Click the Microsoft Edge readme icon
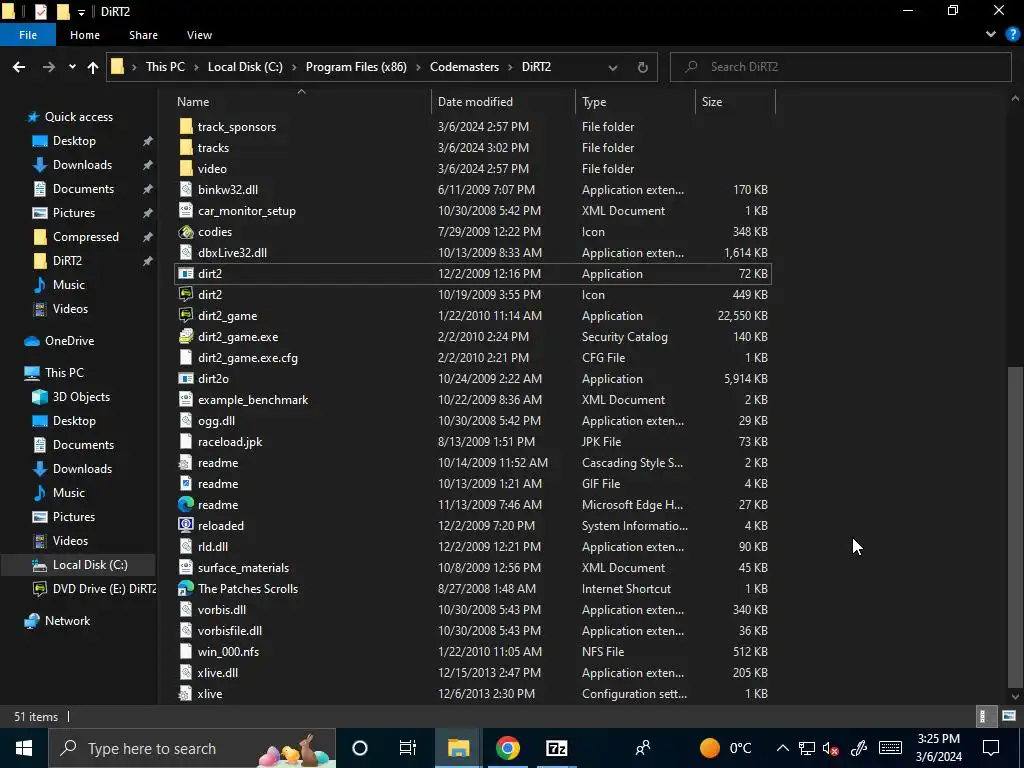Image resolution: width=1024 pixels, height=768 pixels. click(186, 505)
